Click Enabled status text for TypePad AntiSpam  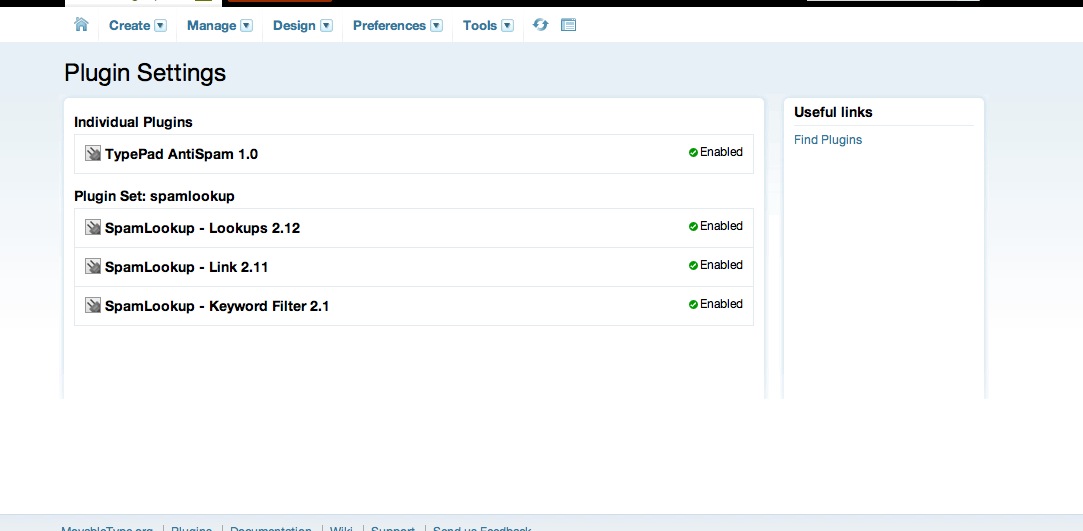click(721, 152)
